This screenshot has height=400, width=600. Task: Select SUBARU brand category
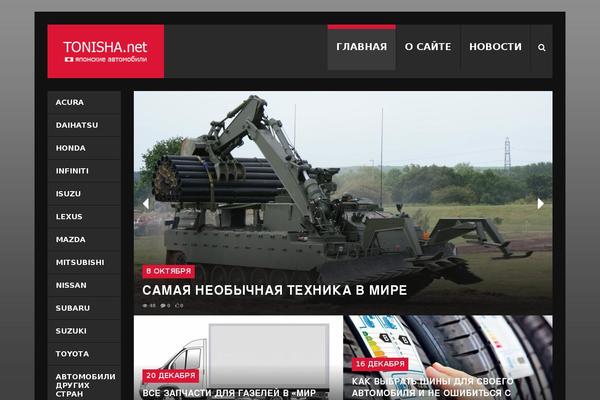[x=84, y=308]
